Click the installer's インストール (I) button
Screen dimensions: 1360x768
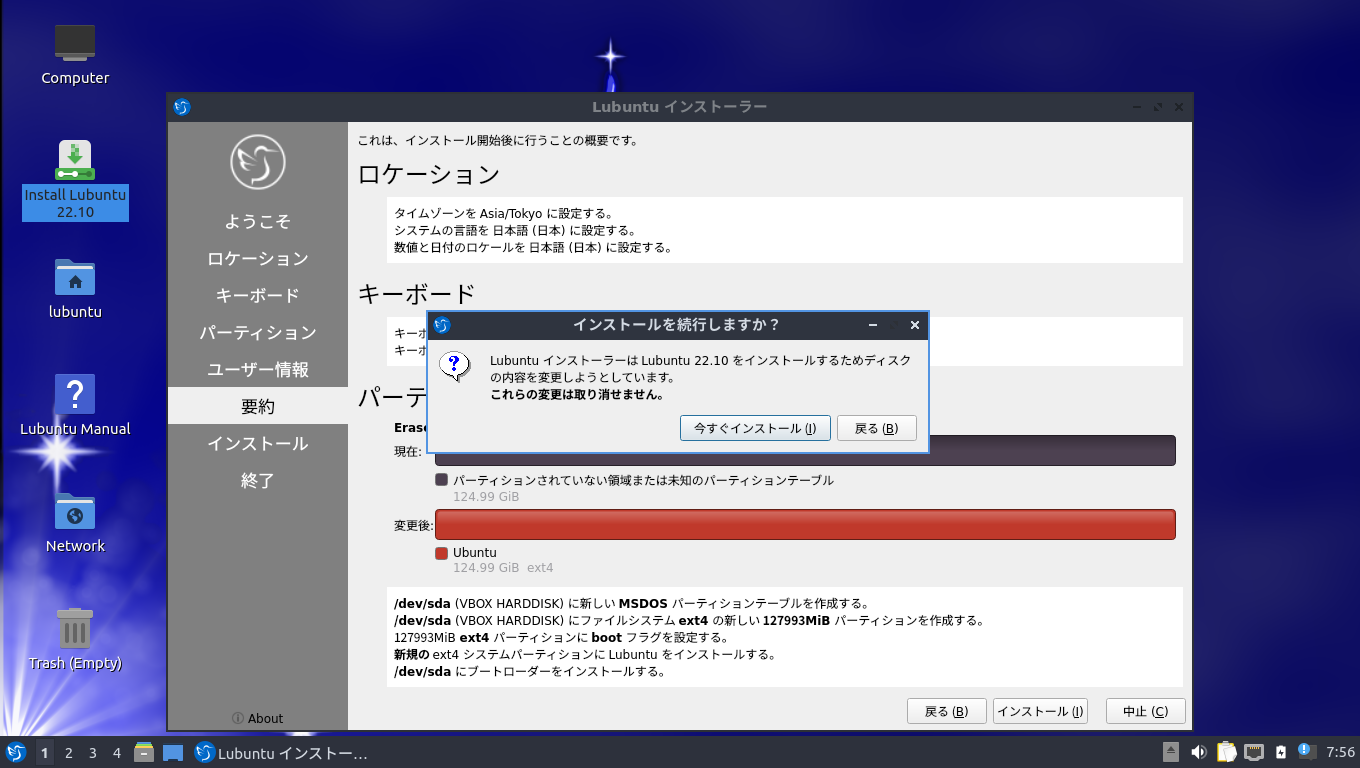pyautogui.click(x=1040, y=711)
